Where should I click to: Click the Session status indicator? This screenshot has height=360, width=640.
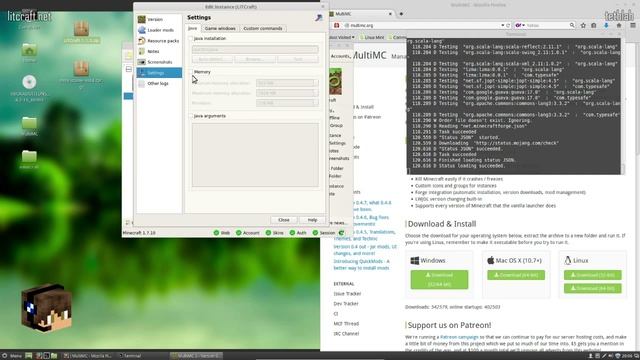point(324,233)
